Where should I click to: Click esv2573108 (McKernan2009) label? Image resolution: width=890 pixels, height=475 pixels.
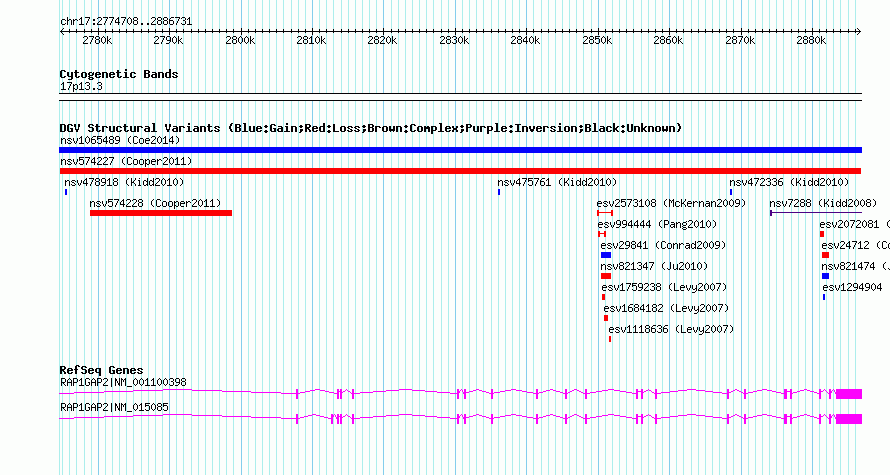coord(671,203)
